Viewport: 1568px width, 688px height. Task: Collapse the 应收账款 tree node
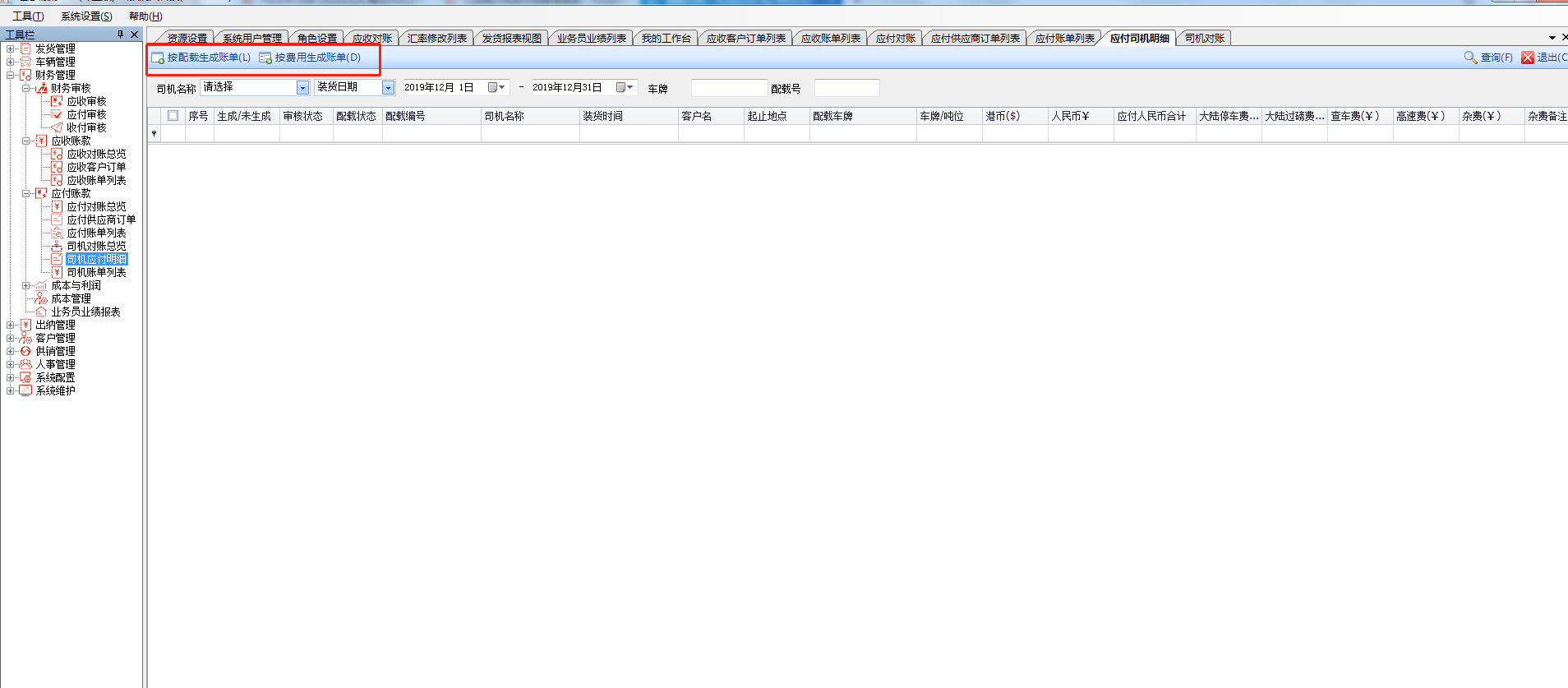pos(25,141)
